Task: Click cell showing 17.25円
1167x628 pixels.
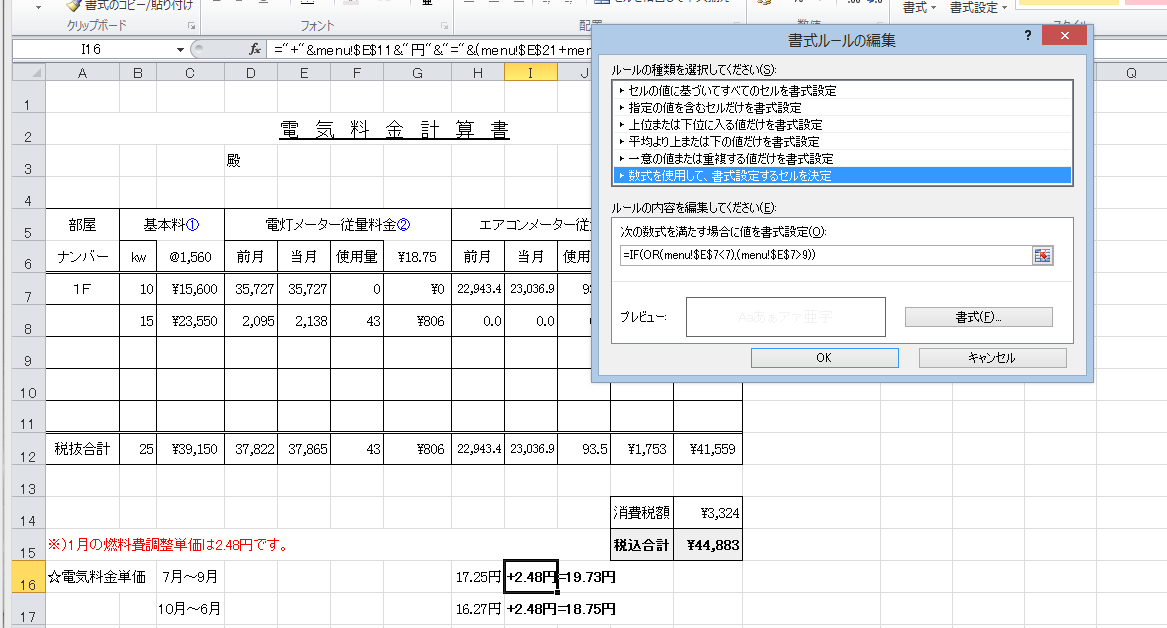Action: pyautogui.click(x=479, y=577)
